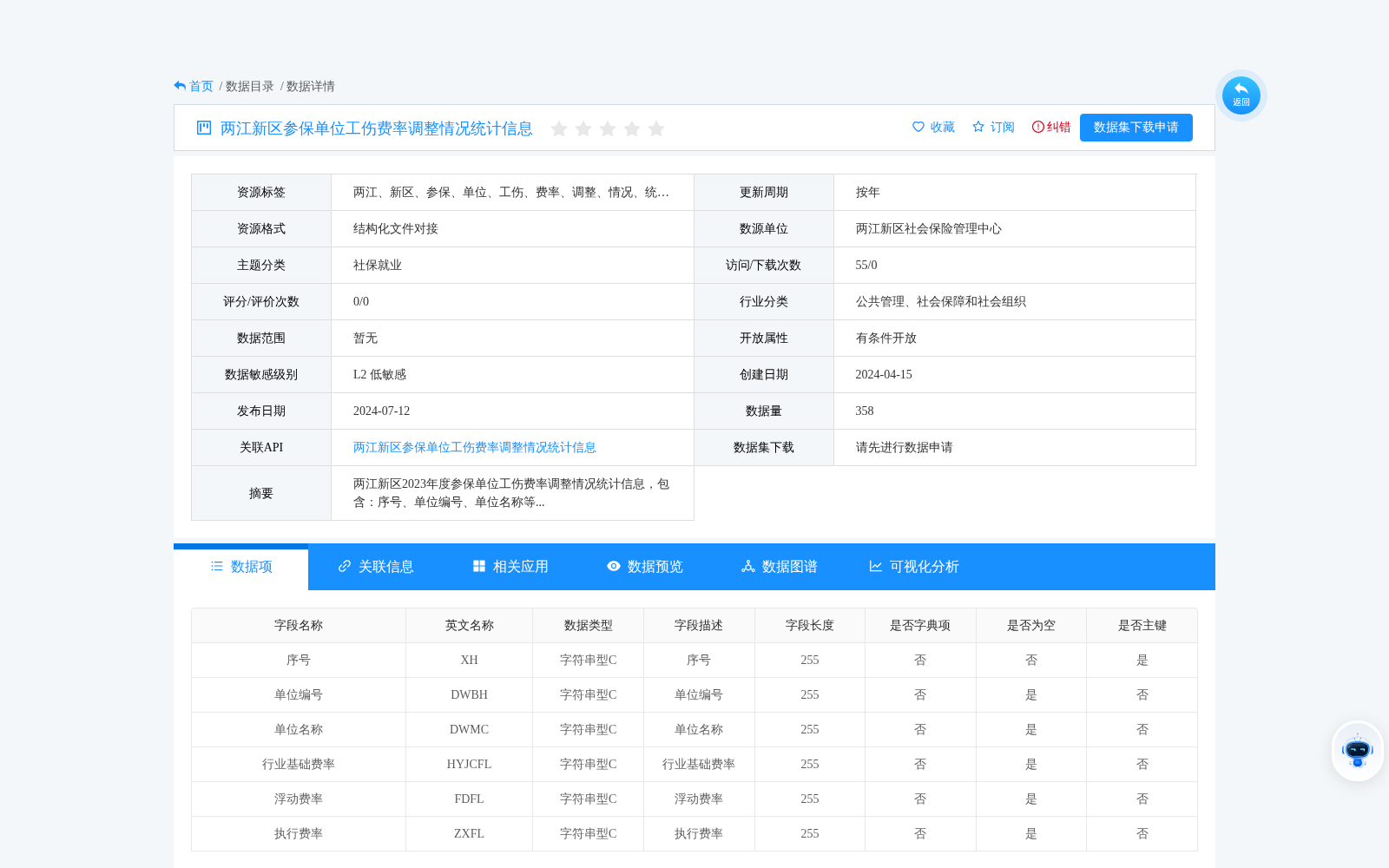Click the list icon on 数据项 tab
The height and width of the screenshot is (868, 1389).
click(x=217, y=566)
